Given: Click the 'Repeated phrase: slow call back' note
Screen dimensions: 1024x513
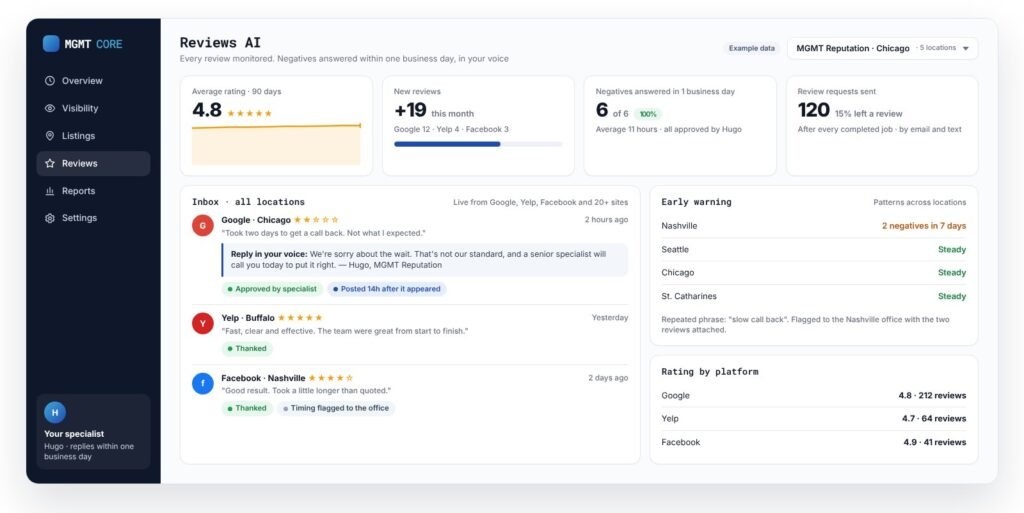Looking at the screenshot, I should (805, 324).
